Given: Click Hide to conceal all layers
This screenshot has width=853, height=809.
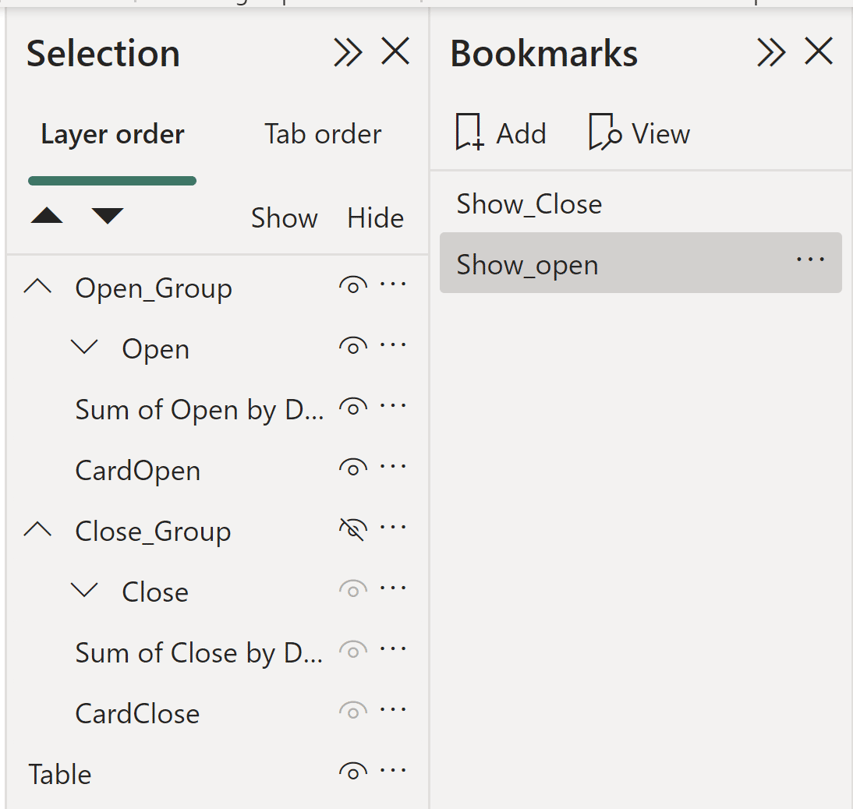Looking at the screenshot, I should point(374,218).
